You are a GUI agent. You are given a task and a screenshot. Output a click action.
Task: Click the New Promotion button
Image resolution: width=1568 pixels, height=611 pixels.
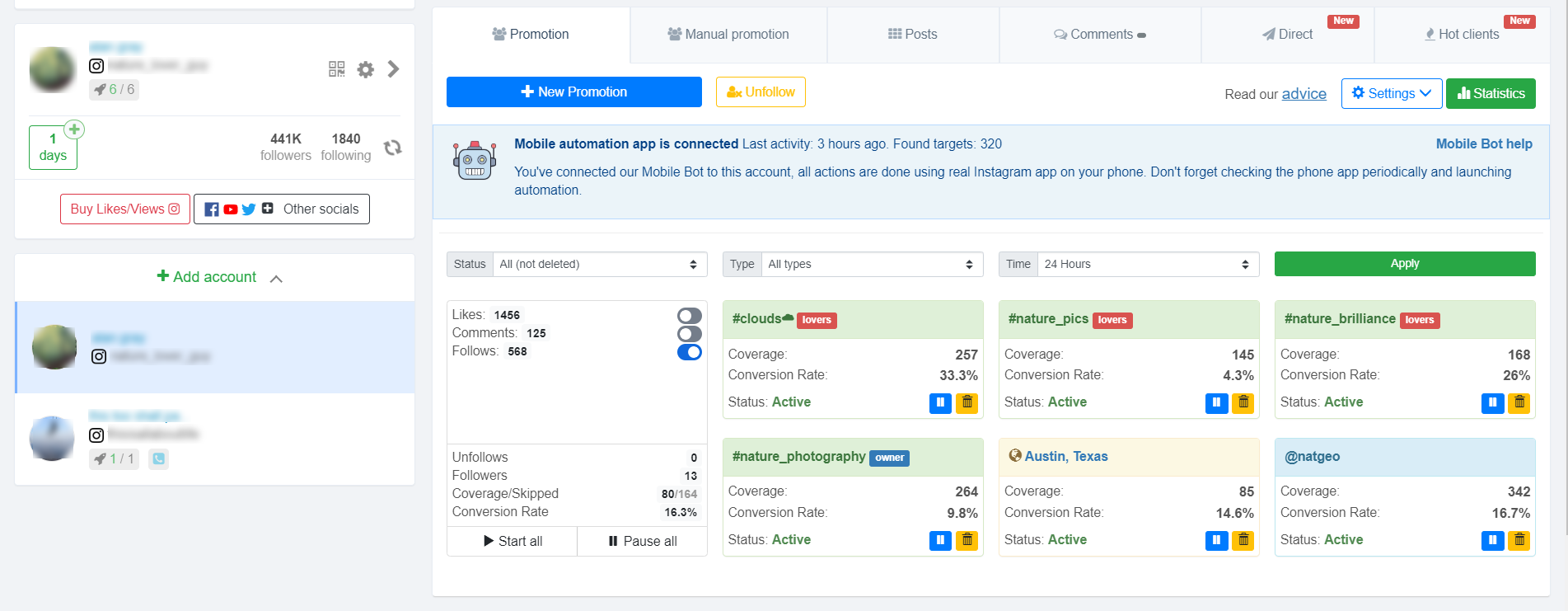click(x=574, y=92)
